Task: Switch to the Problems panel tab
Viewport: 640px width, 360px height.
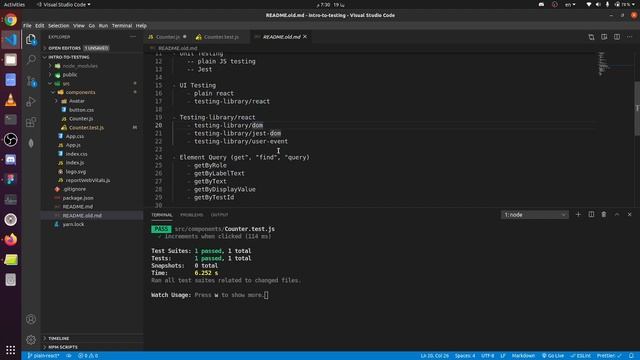Action: pyautogui.click(x=191, y=215)
